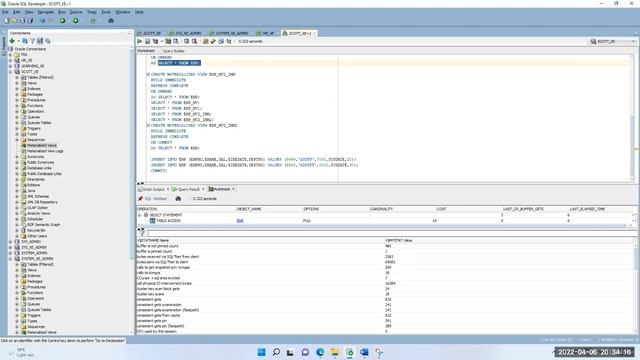Click the red pin icon in Autotrace panel
This screenshot has height=360, width=640.
coord(140,199)
